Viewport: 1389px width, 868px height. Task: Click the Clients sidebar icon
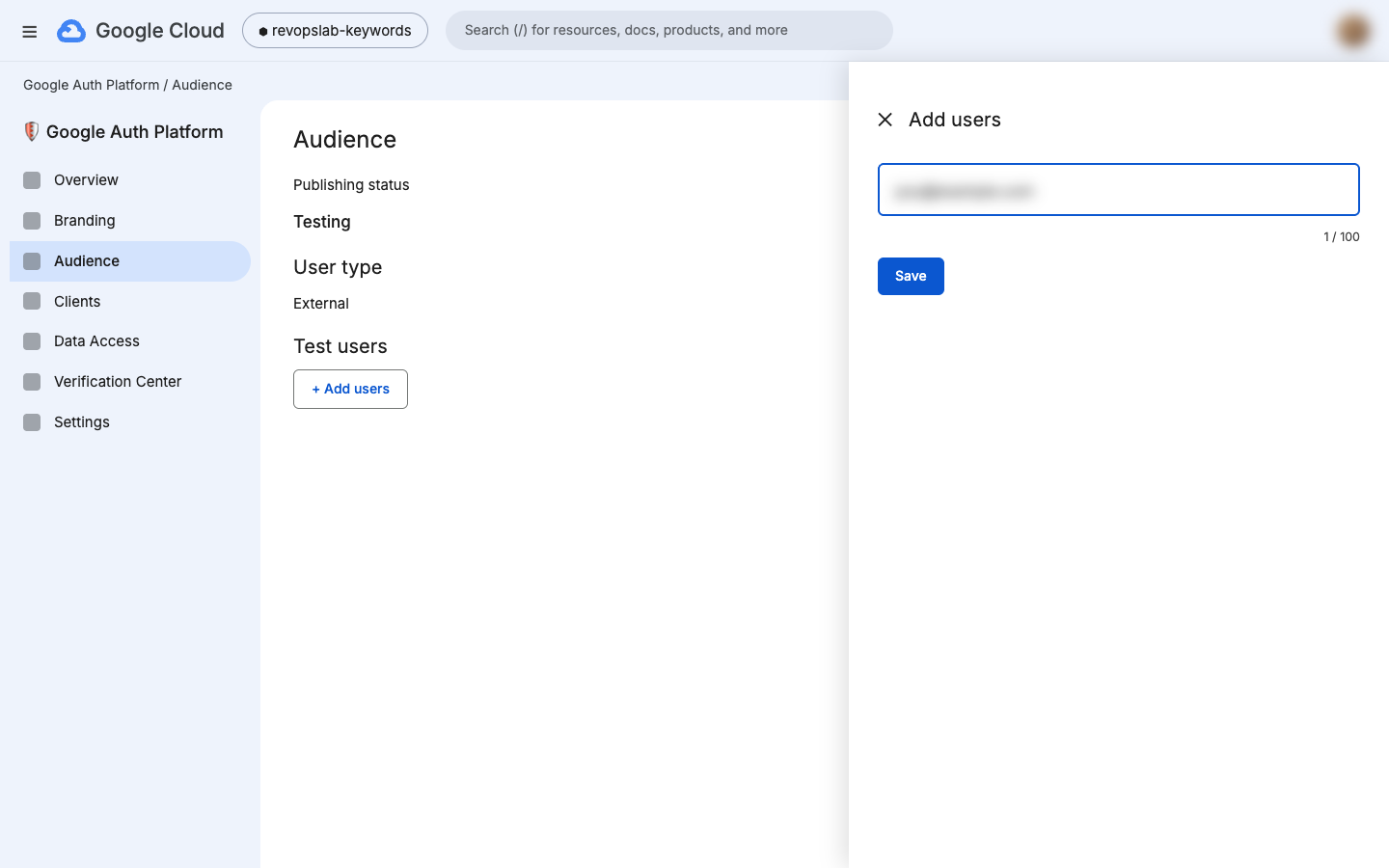click(32, 301)
